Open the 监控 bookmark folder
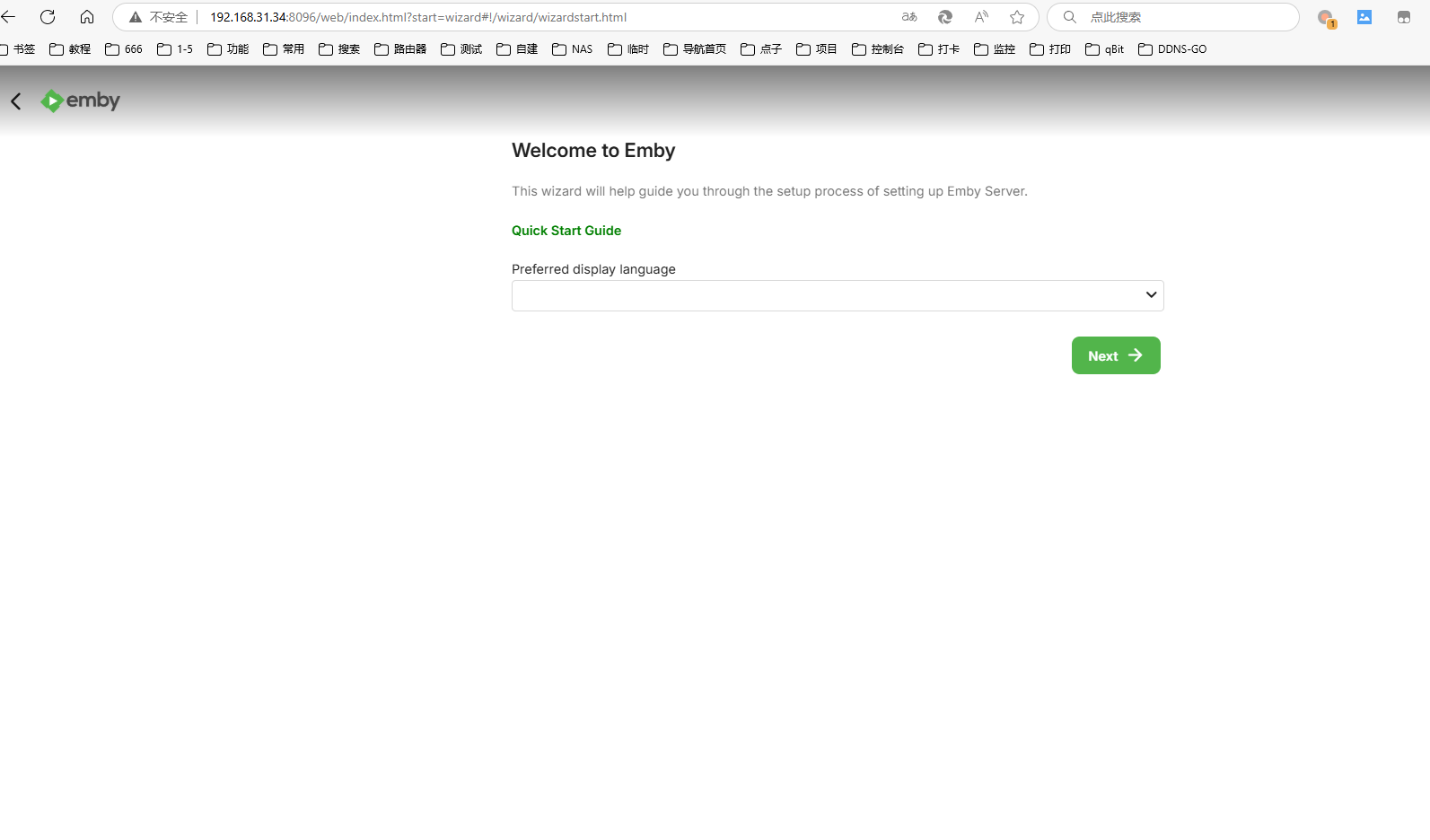 coord(995,49)
